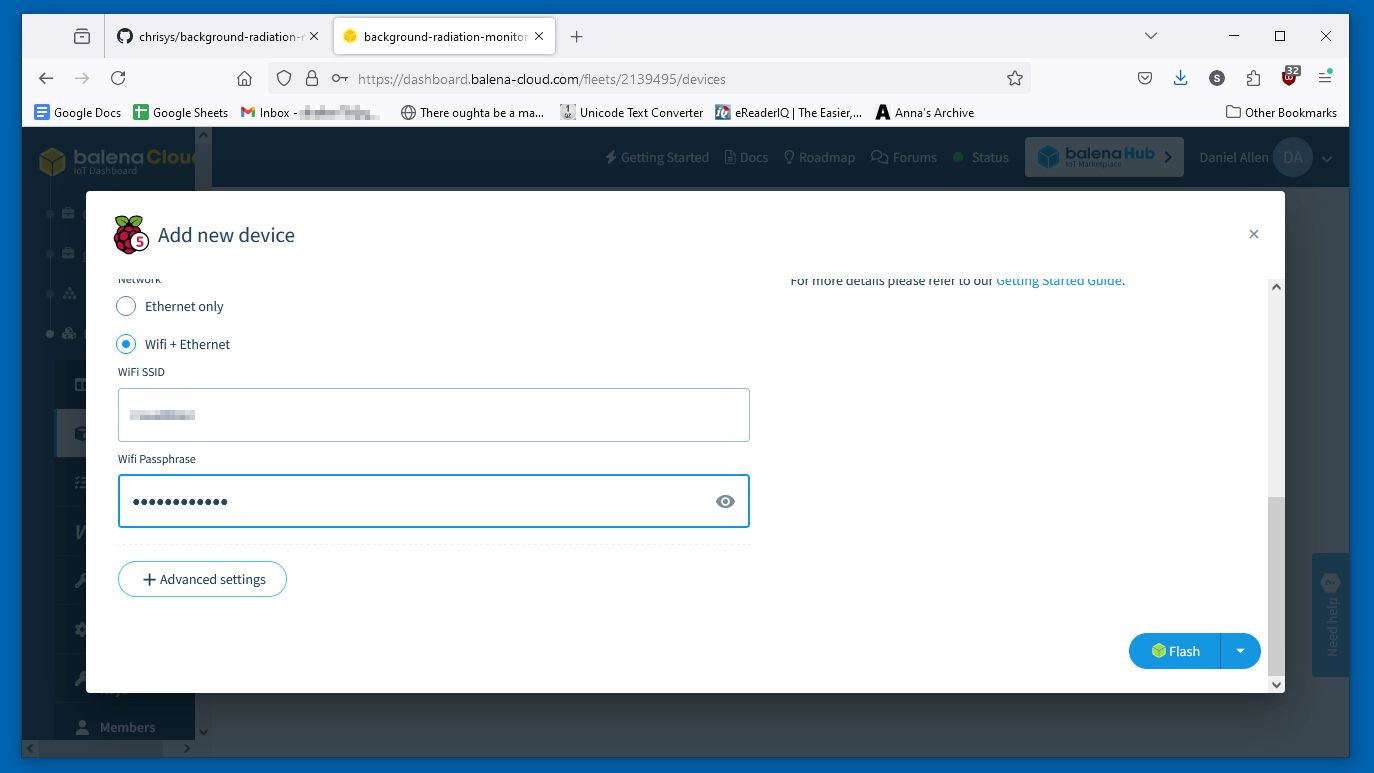
Task: Reload the current page
Action: 118,78
